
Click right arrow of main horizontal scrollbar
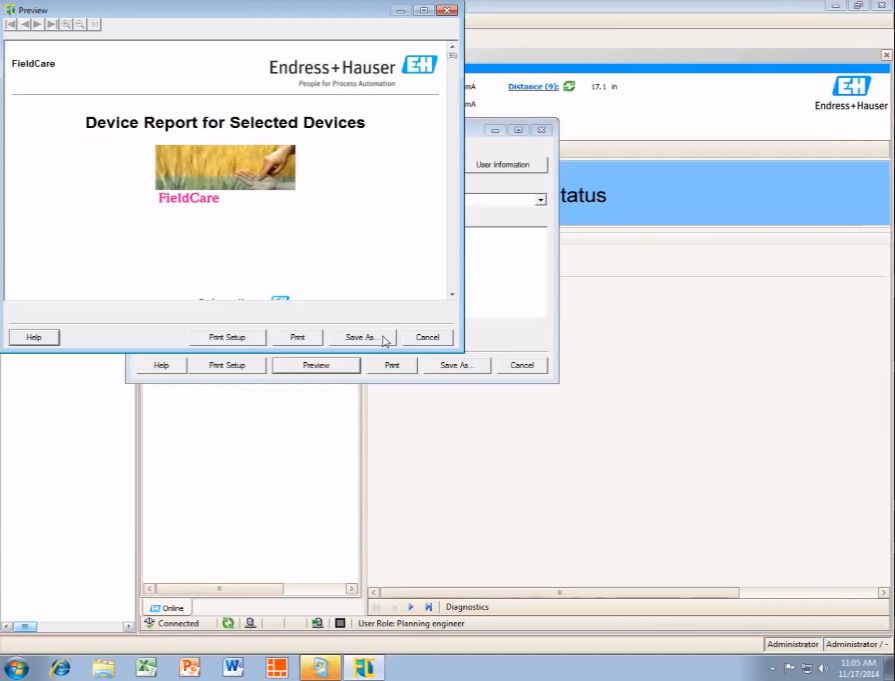[883, 593]
